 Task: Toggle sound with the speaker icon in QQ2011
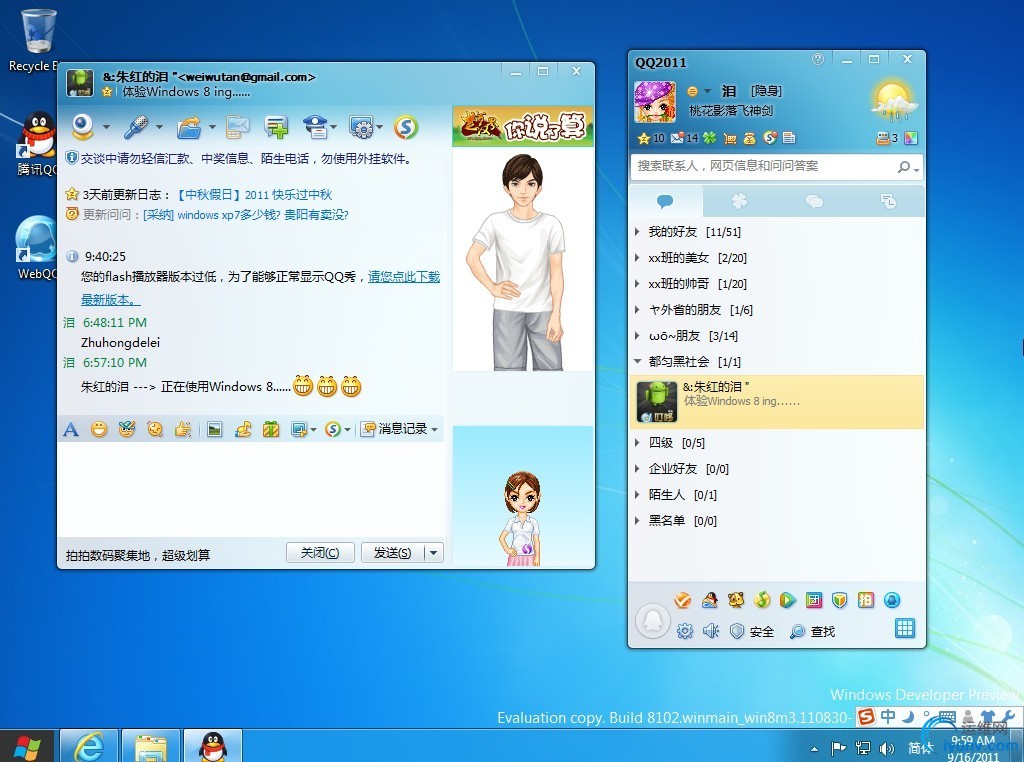pos(711,631)
